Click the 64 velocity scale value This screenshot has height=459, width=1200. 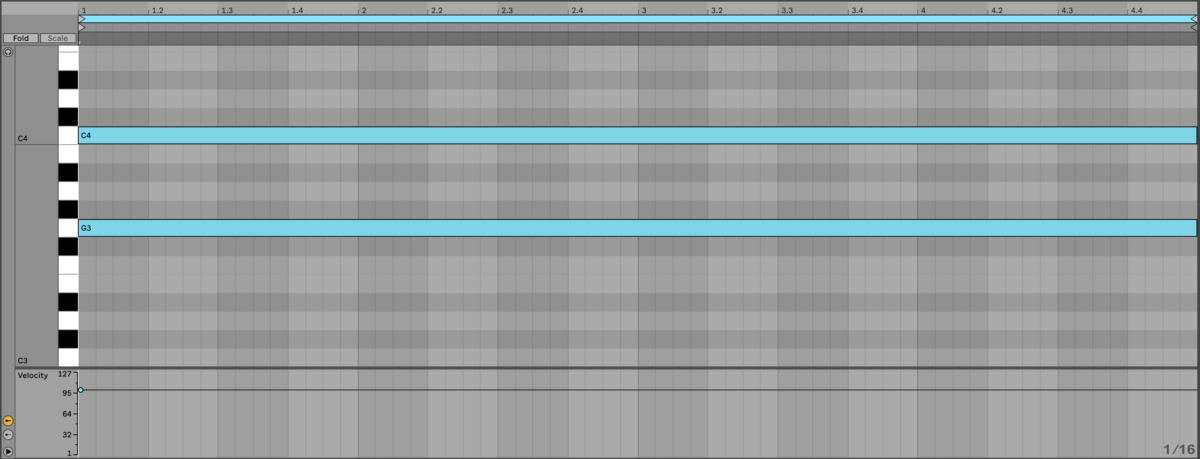pyautogui.click(x=67, y=413)
